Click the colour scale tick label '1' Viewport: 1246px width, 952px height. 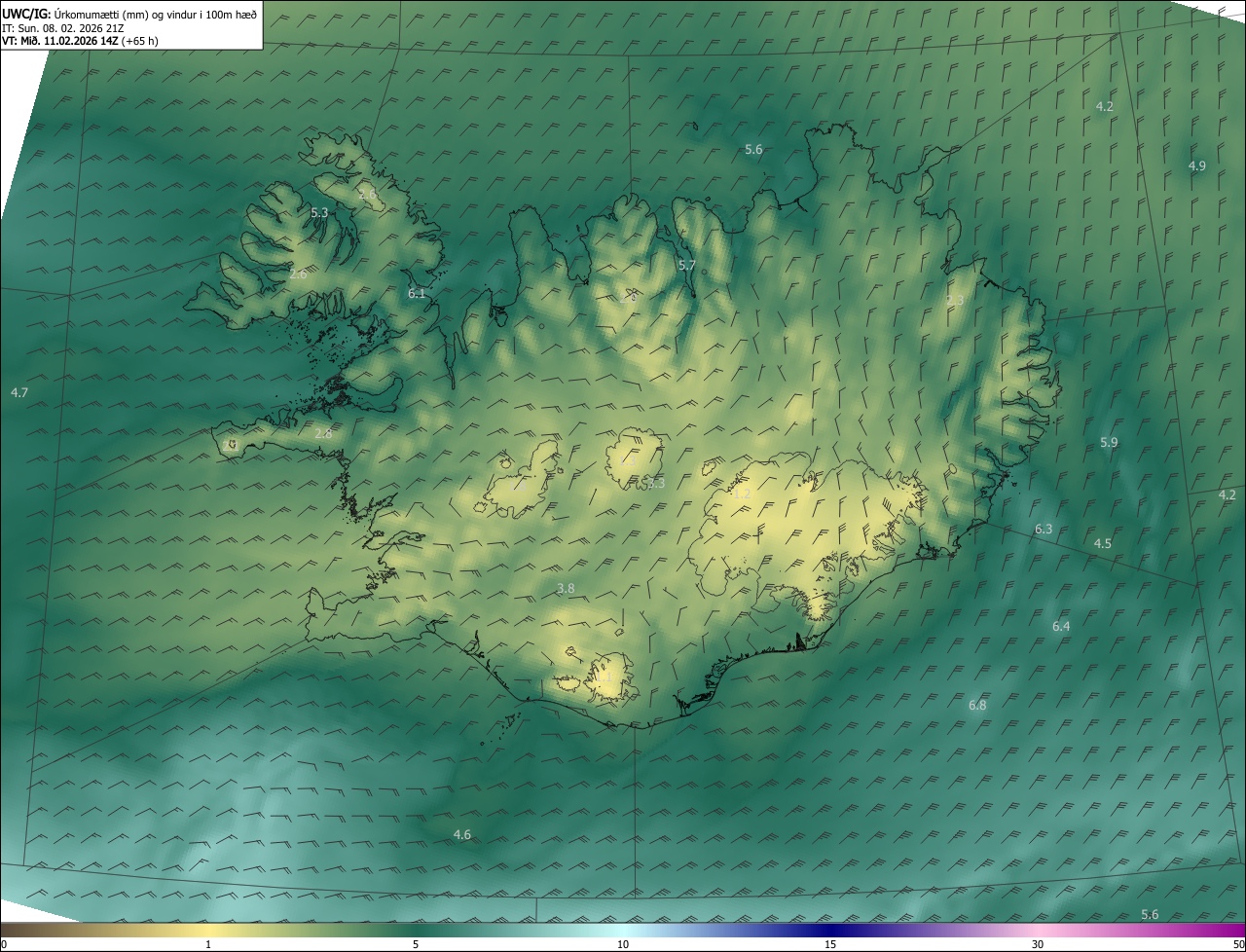(x=208, y=944)
